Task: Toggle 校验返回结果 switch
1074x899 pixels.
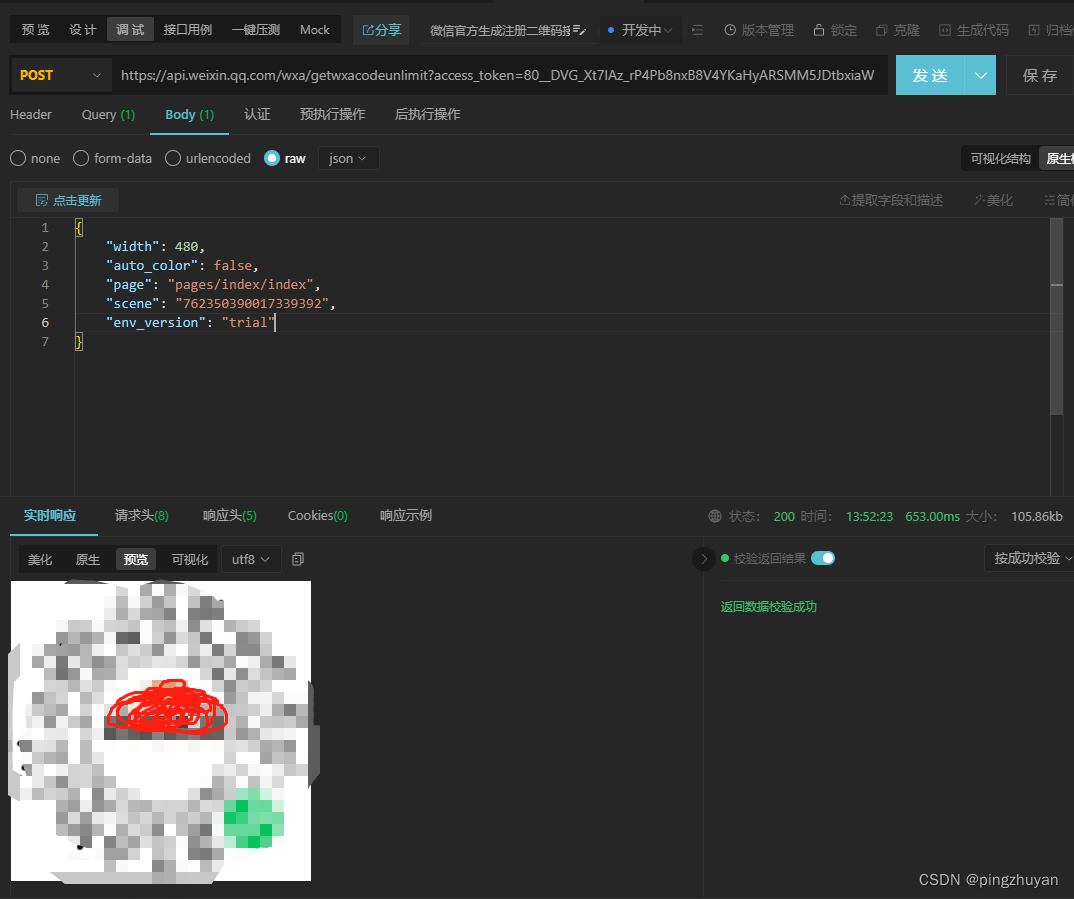Action: pyautogui.click(x=823, y=558)
